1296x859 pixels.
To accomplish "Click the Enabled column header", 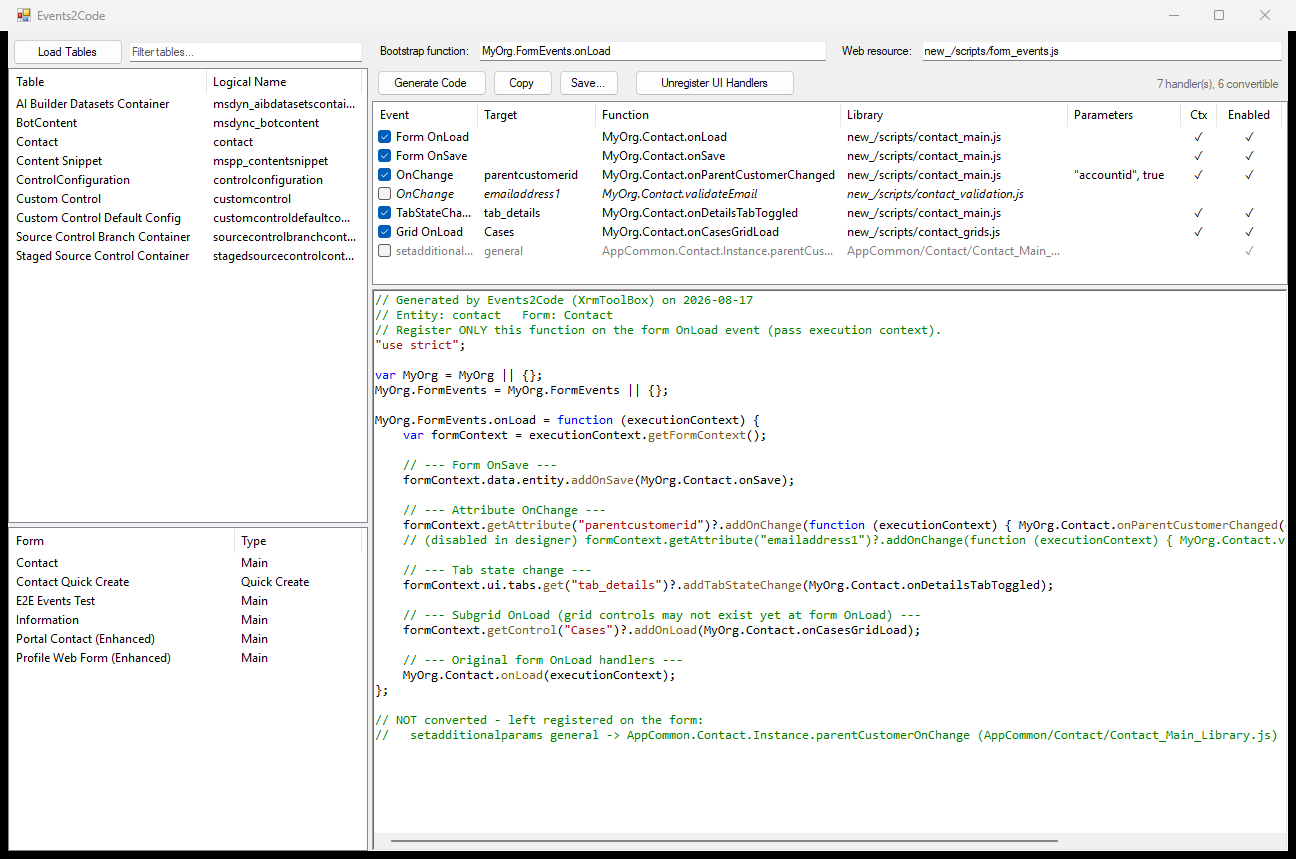I will tap(1250, 115).
